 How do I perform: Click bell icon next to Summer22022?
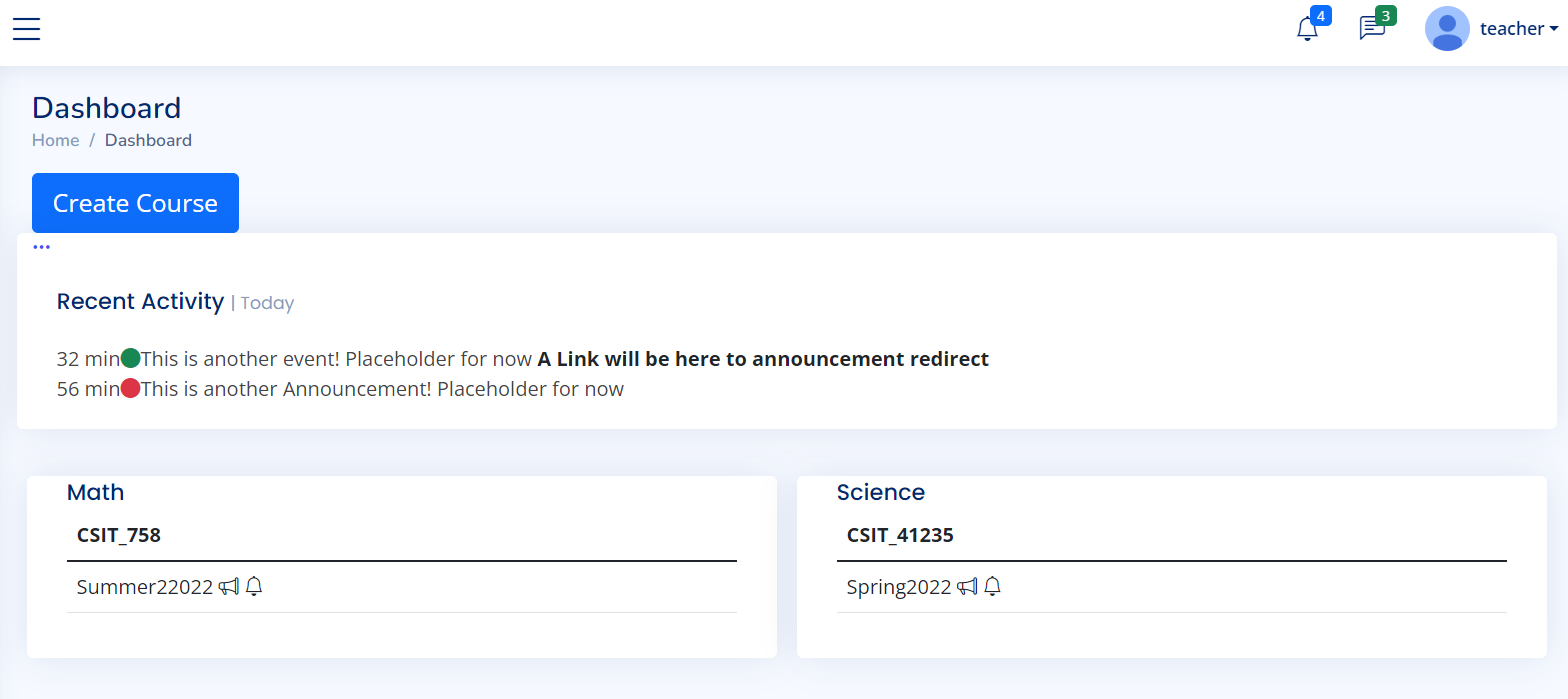coord(254,587)
